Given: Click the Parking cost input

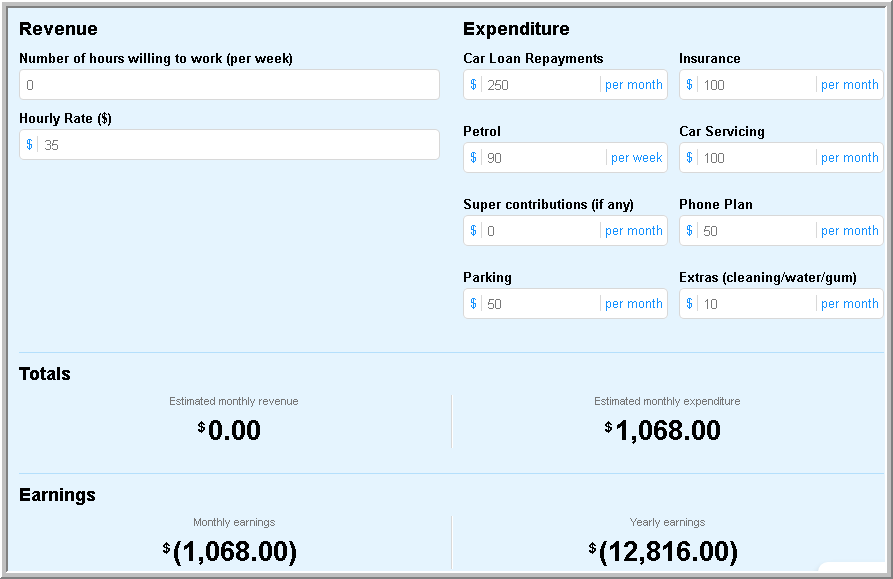Looking at the screenshot, I should point(540,304).
